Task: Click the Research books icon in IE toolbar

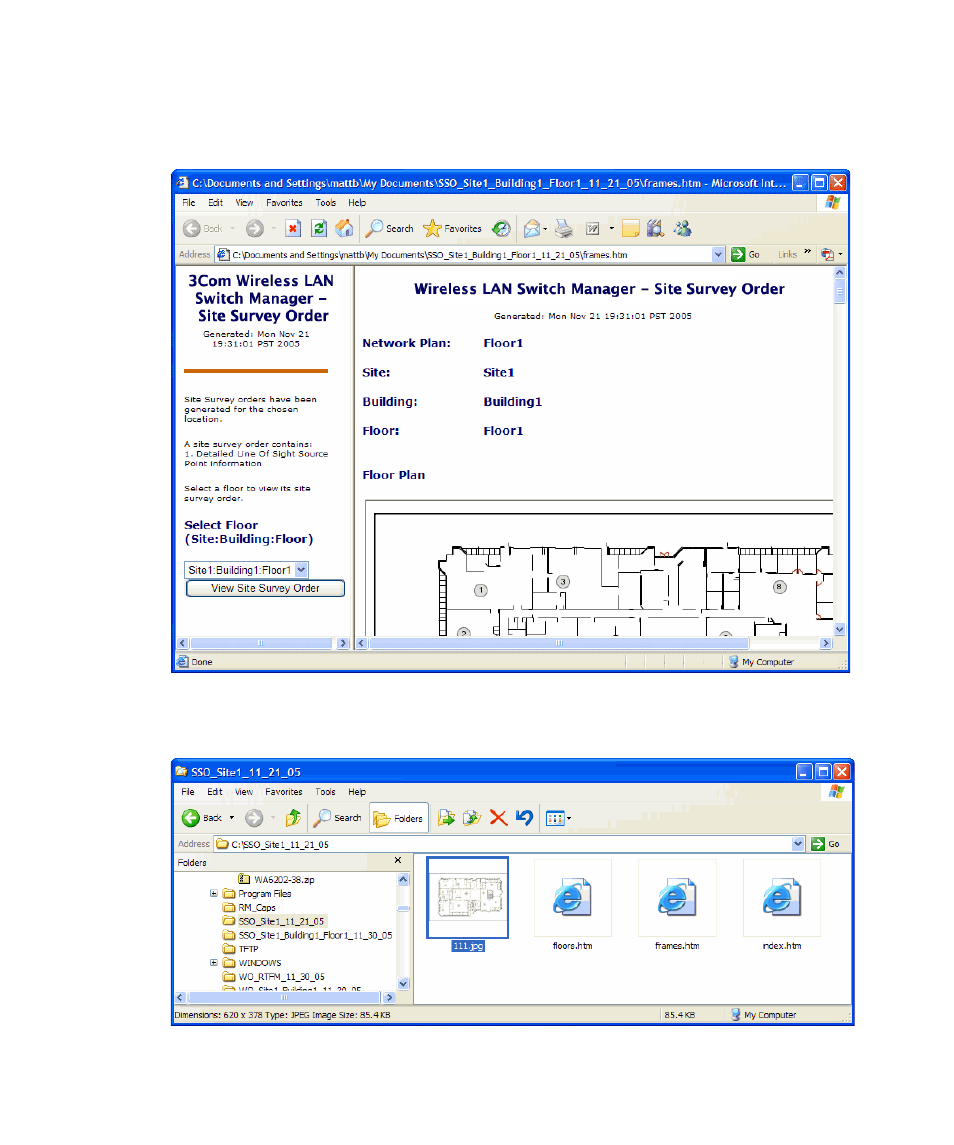Action: [x=655, y=229]
